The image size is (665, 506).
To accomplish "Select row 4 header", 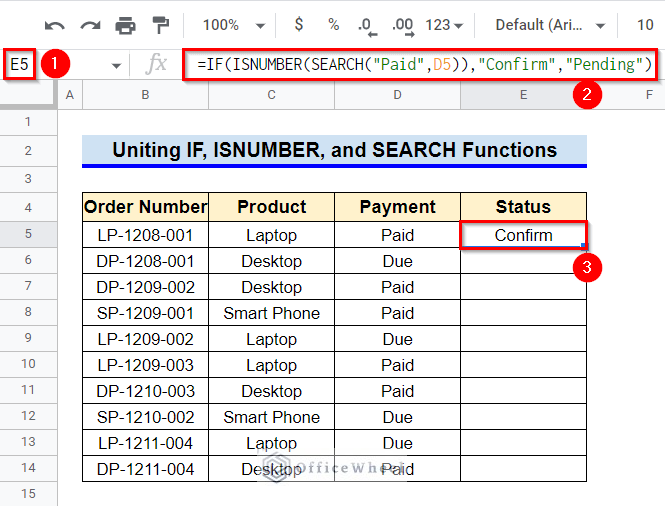I will click(x=28, y=207).
